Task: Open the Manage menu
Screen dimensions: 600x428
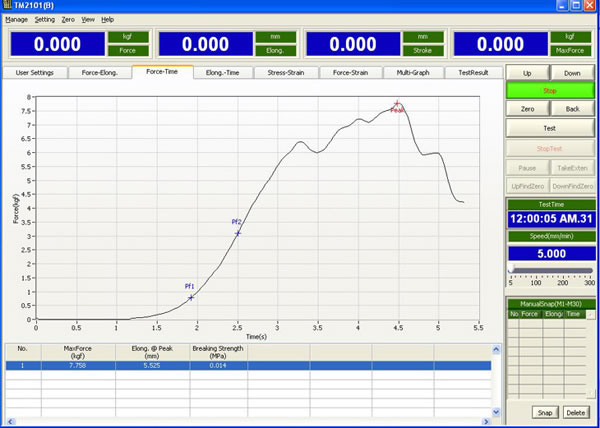Action: coord(16,19)
